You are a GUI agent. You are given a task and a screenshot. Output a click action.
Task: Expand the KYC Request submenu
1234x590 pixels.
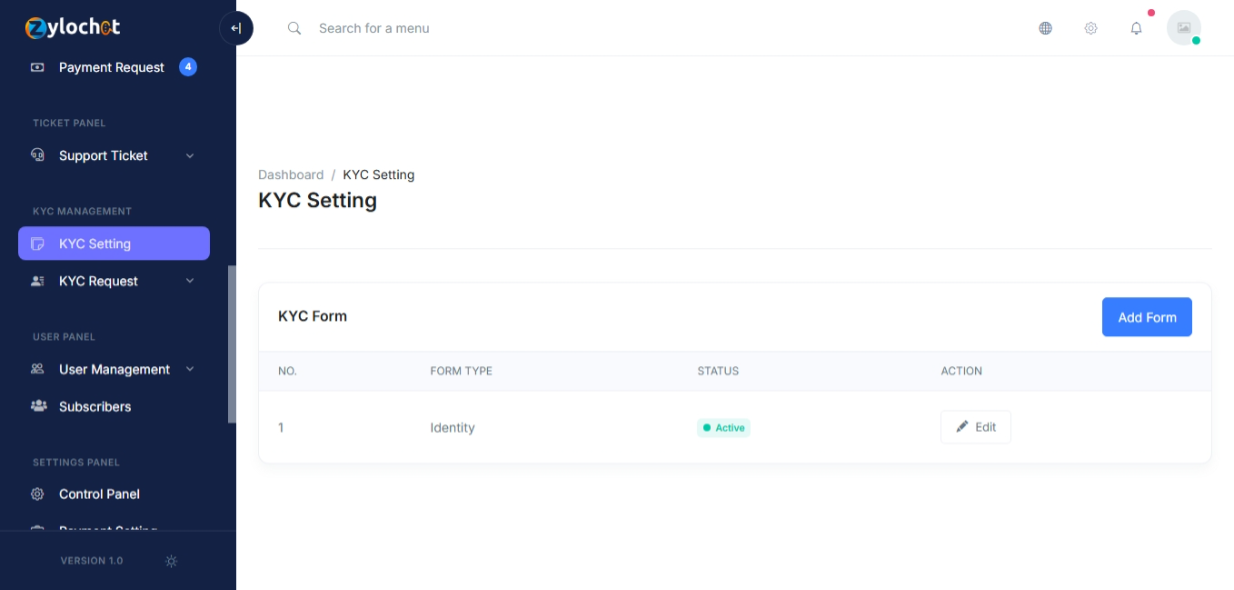click(x=190, y=281)
